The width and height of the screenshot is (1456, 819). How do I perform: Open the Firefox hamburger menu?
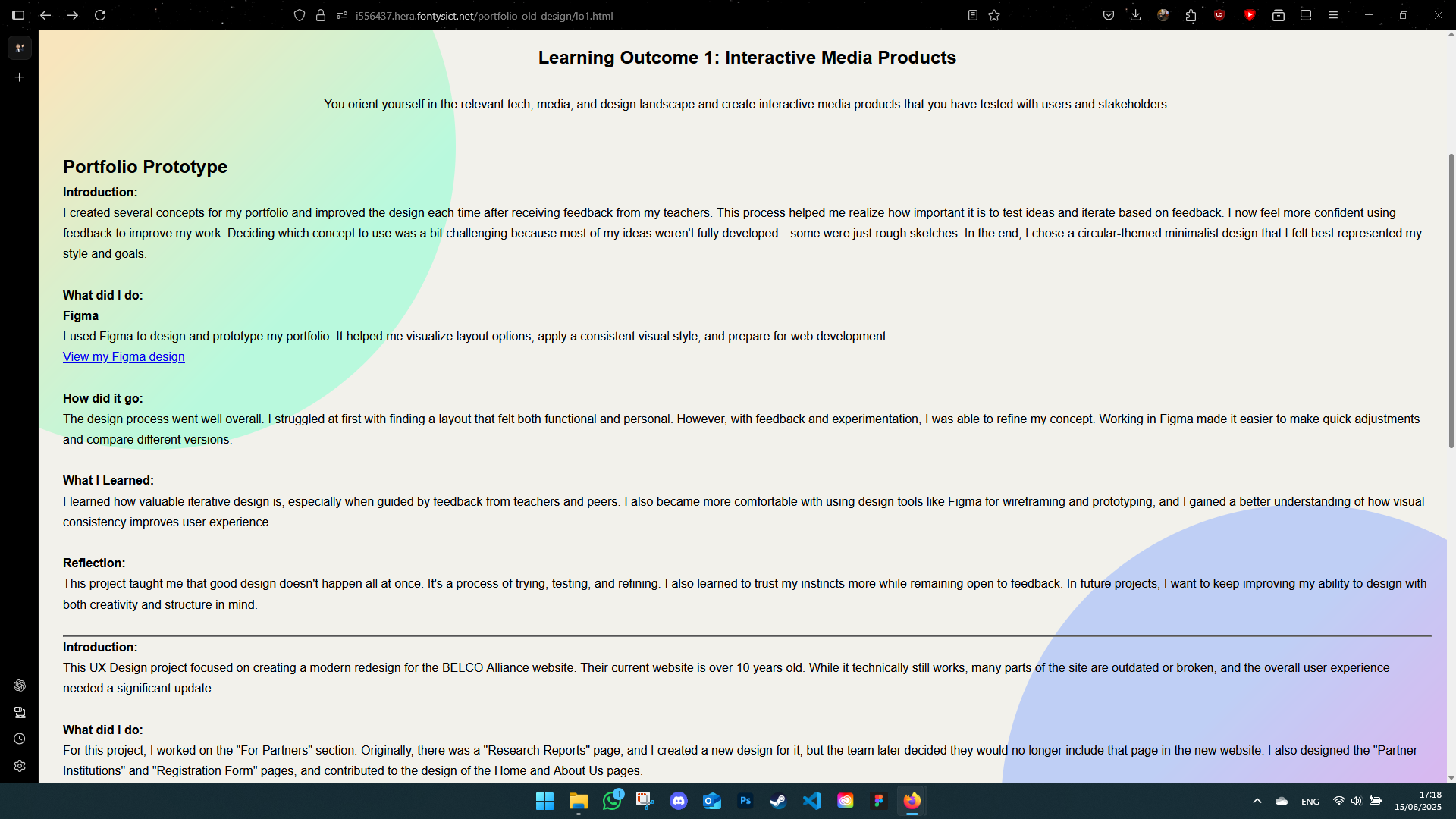pos(1333,15)
